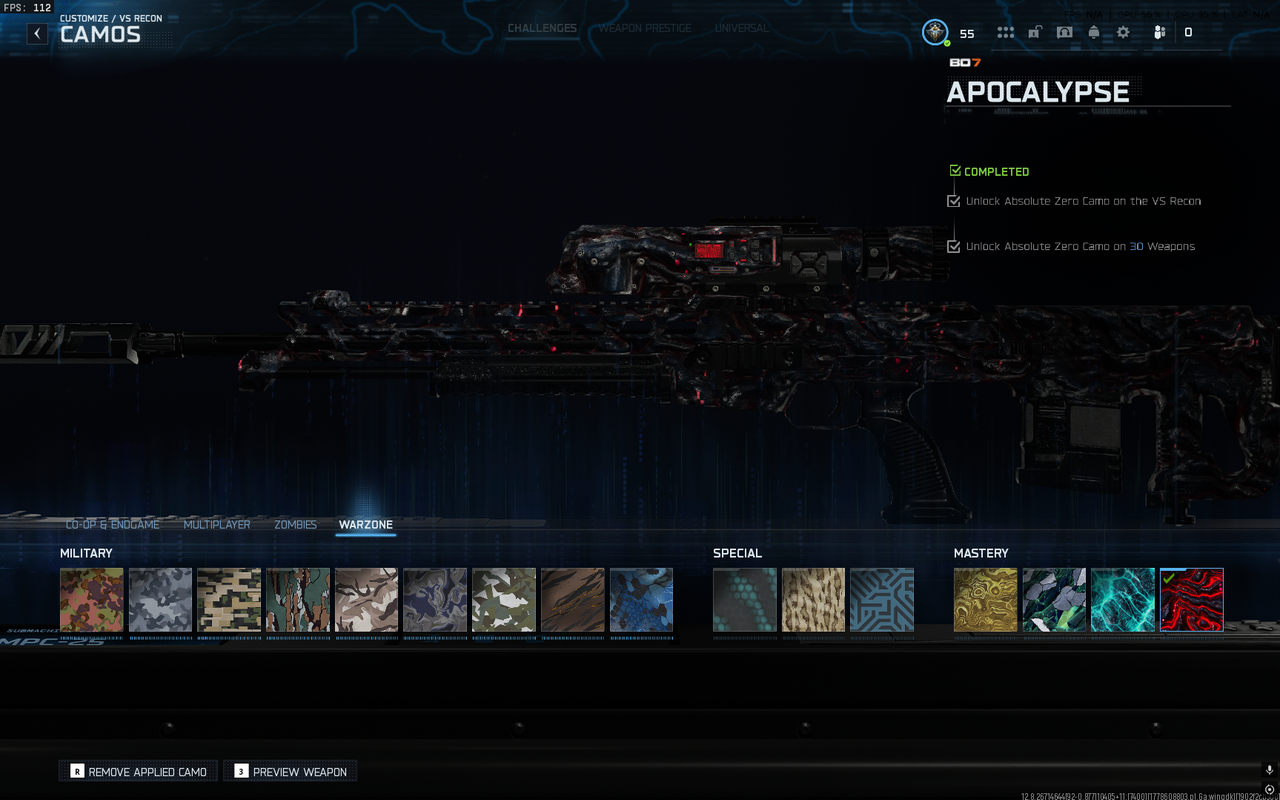Select the Warzone camo tab
1280x800 pixels.
click(365, 525)
